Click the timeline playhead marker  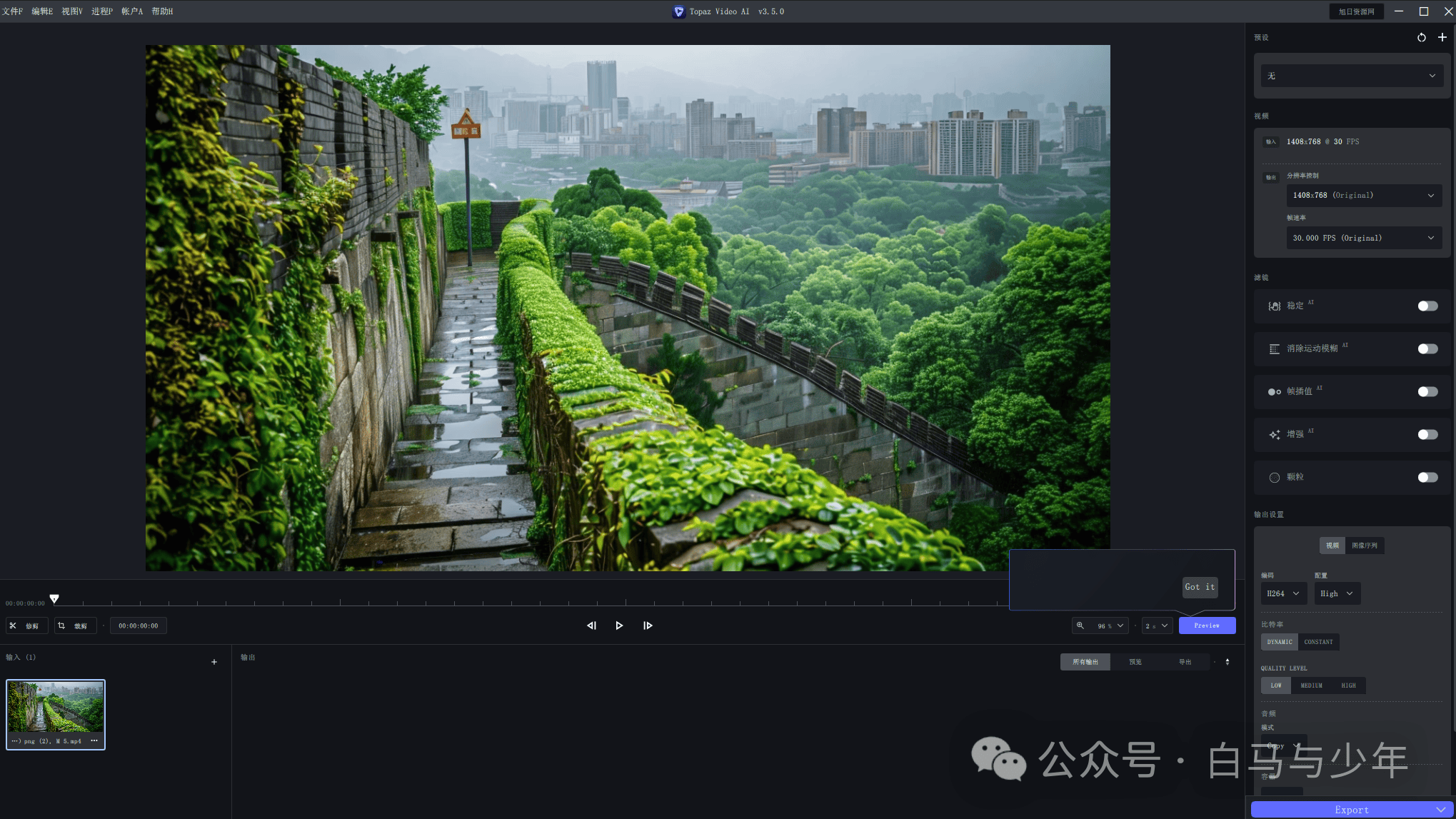(x=54, y=598)
